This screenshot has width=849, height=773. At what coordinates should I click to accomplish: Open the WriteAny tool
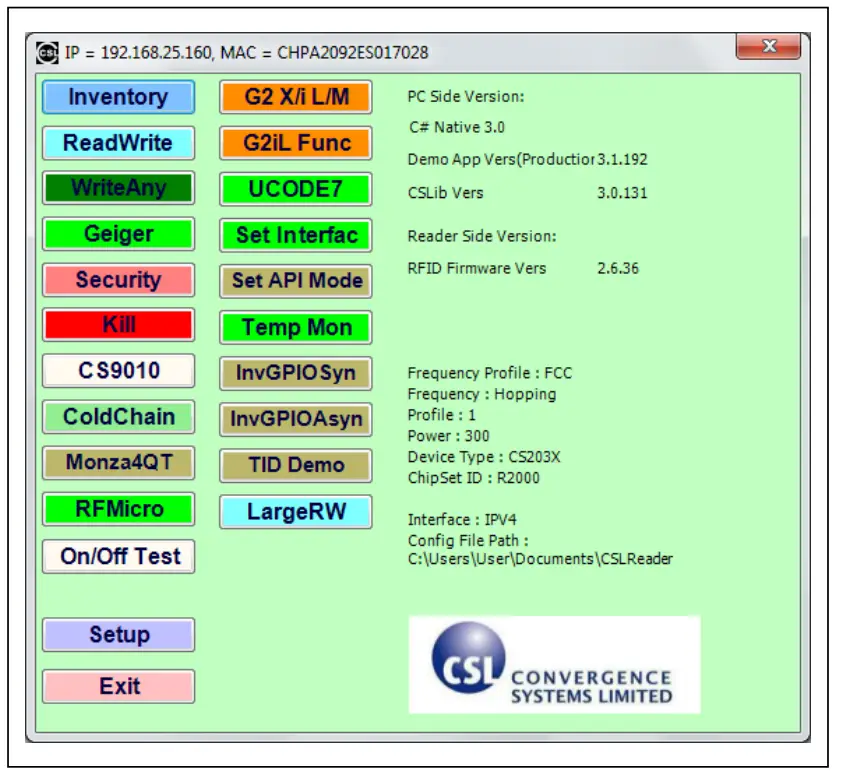(117, 187)
